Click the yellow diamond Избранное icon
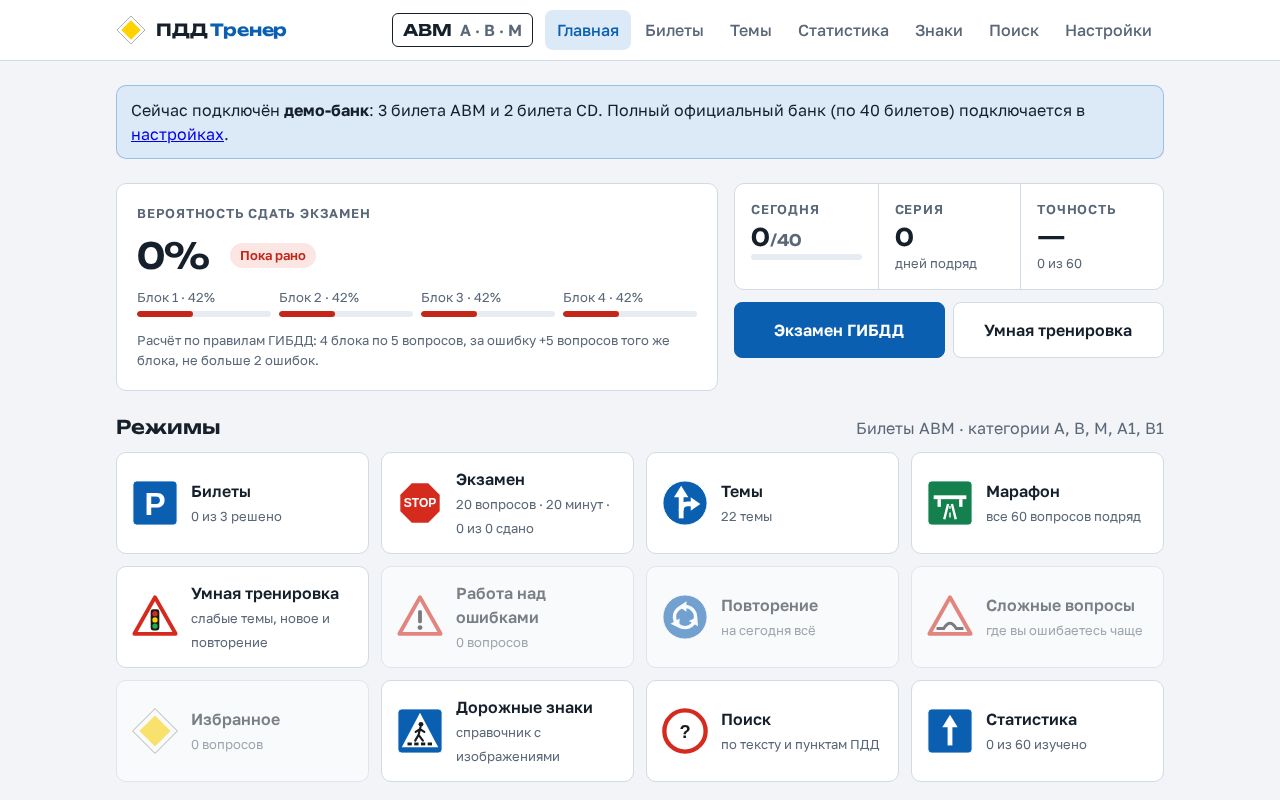This screenshot has height=800, width=1280. click(x=155, y=731)
